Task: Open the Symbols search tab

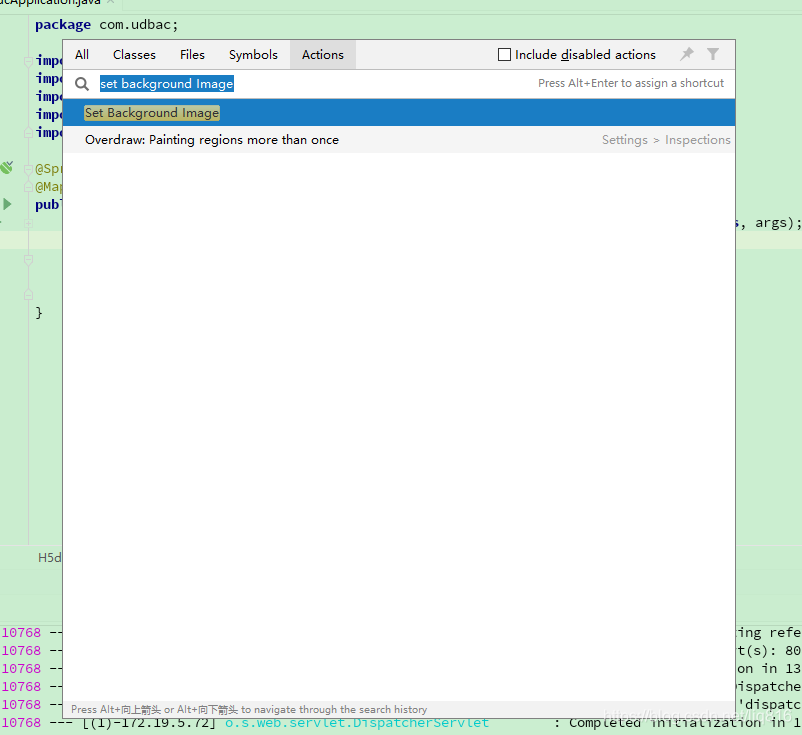Action: tap(253, 54)
